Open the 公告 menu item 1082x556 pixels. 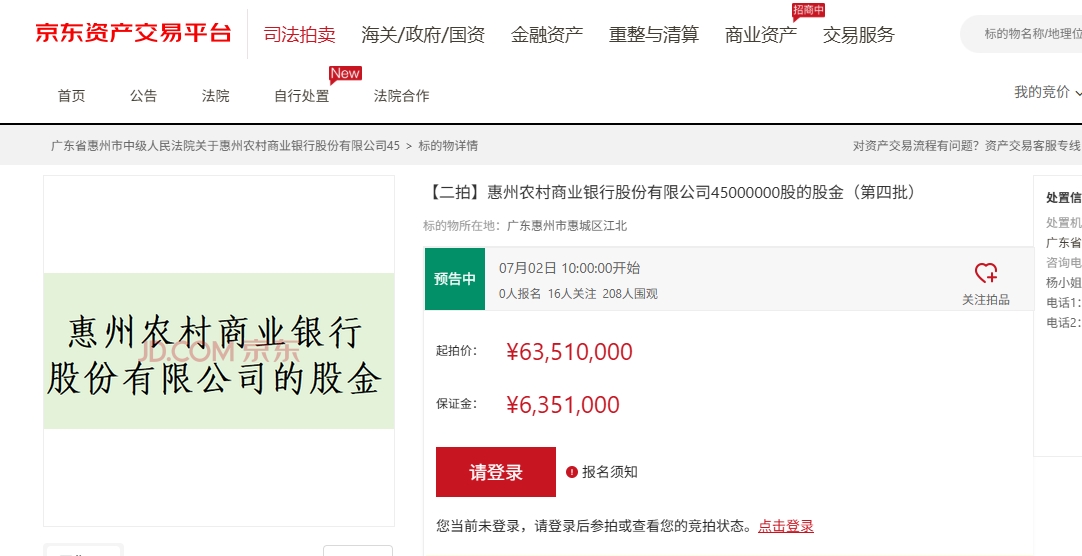tap(144, 96)
